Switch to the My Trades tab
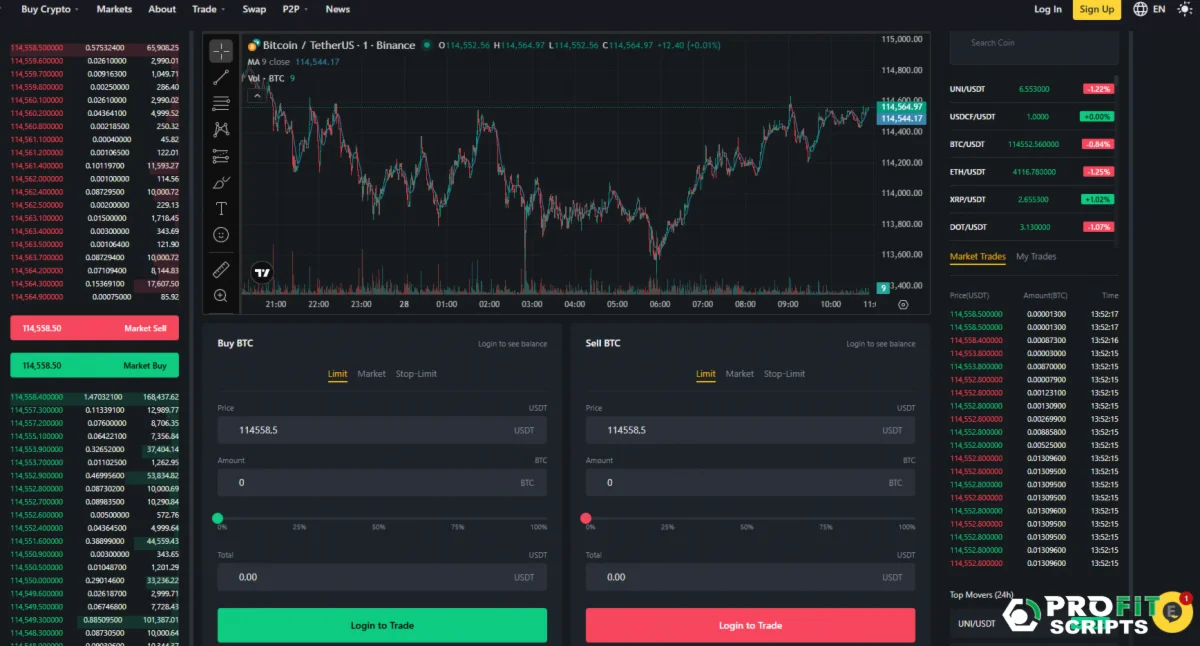Viewport: 1200px width, 646px height. pyautogui.click(x=1036, y=256)
